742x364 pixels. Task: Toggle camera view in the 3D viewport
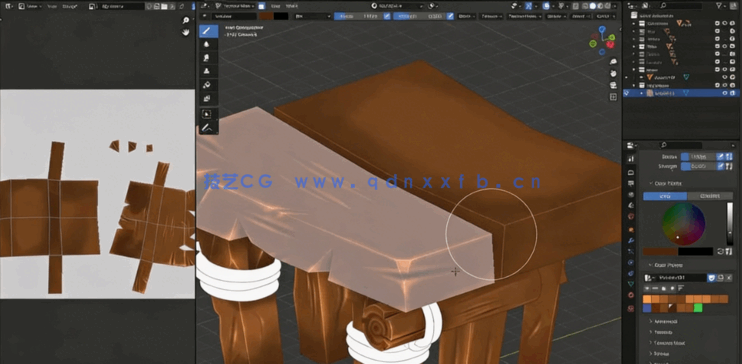[x=613, y=85]
